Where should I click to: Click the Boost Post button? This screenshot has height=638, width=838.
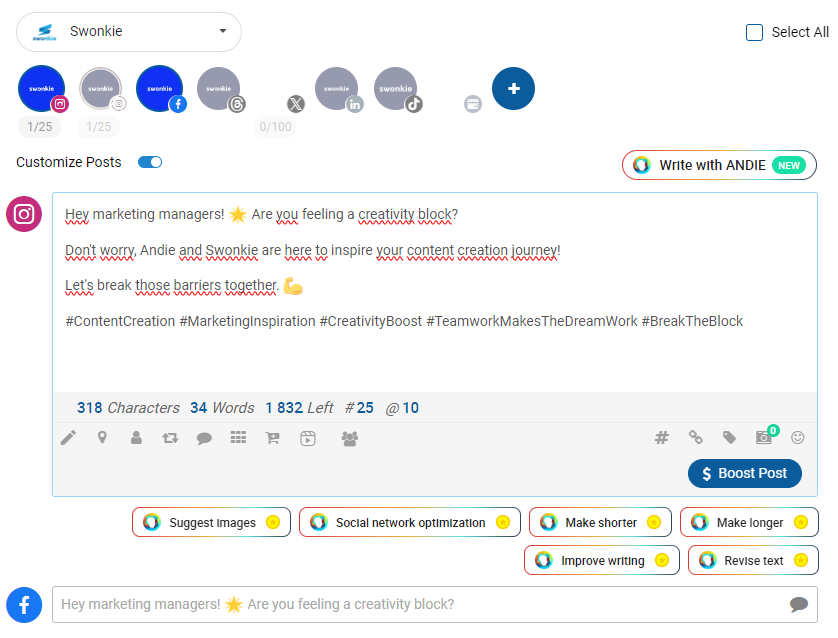744,473
